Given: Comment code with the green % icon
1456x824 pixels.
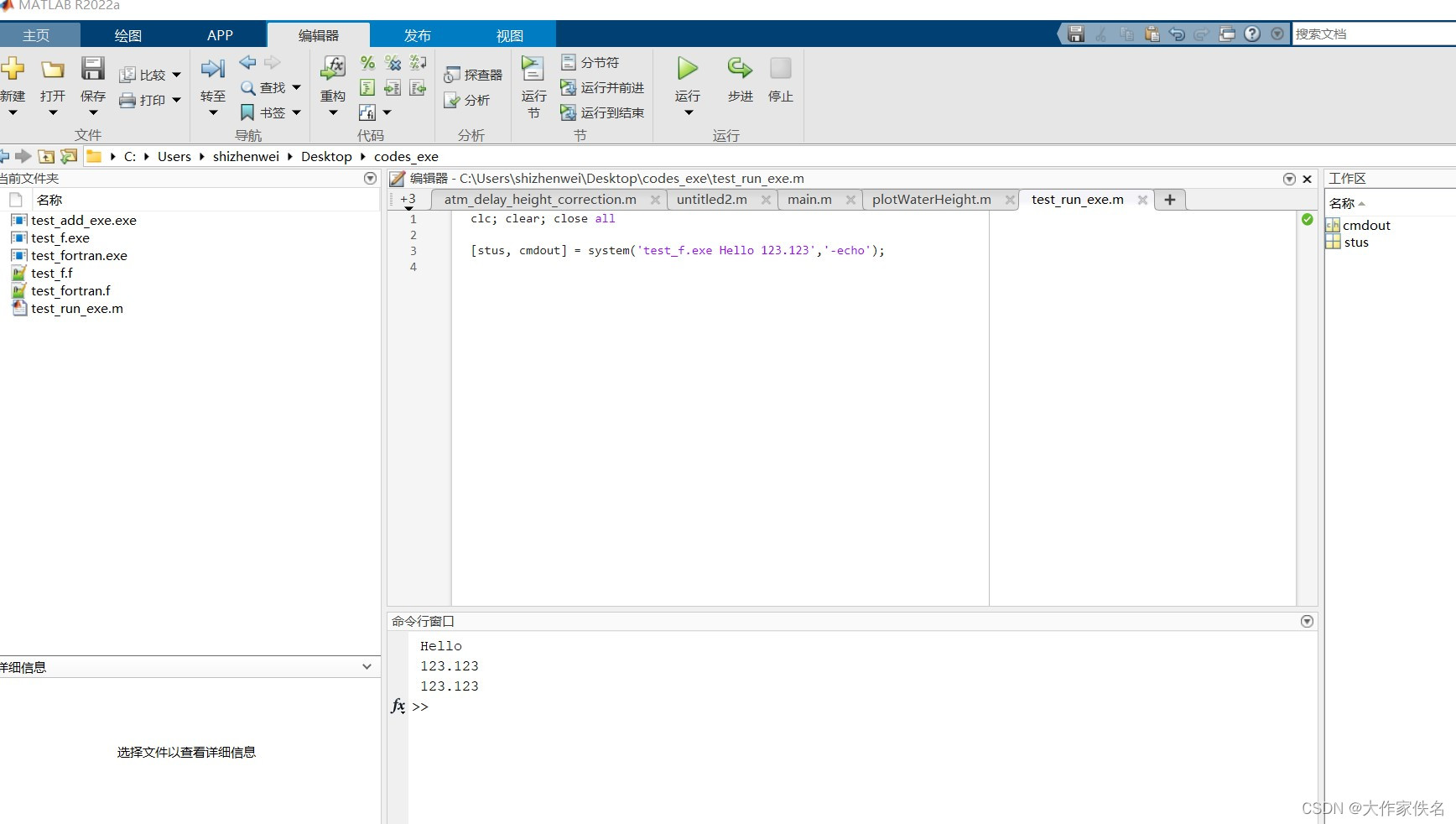Looking at the screenshot, I should [x=367, y=63].
